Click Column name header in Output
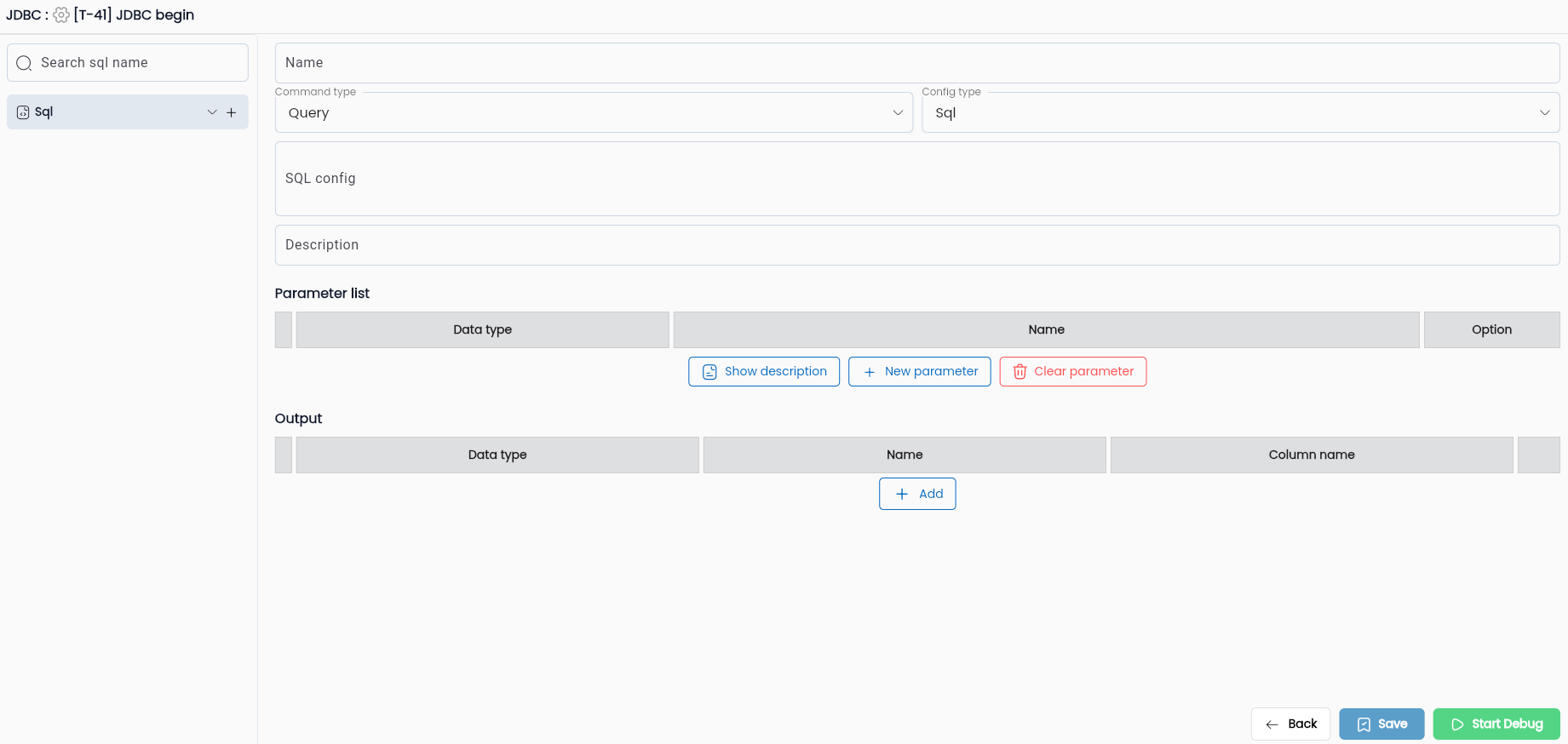The image size is (1568, 744). pos(1312,455)
